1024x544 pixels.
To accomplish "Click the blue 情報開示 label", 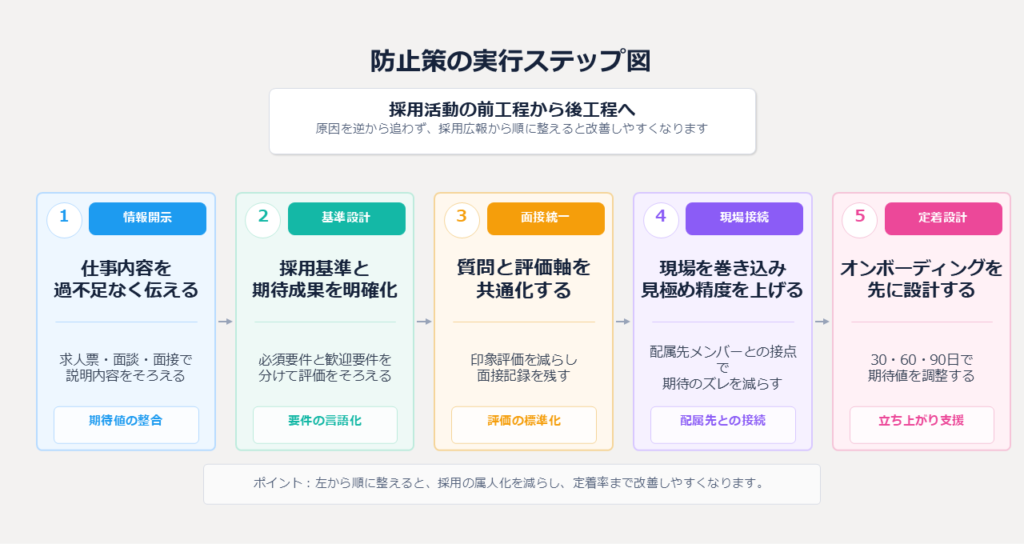I will click(x=147, y=218).
